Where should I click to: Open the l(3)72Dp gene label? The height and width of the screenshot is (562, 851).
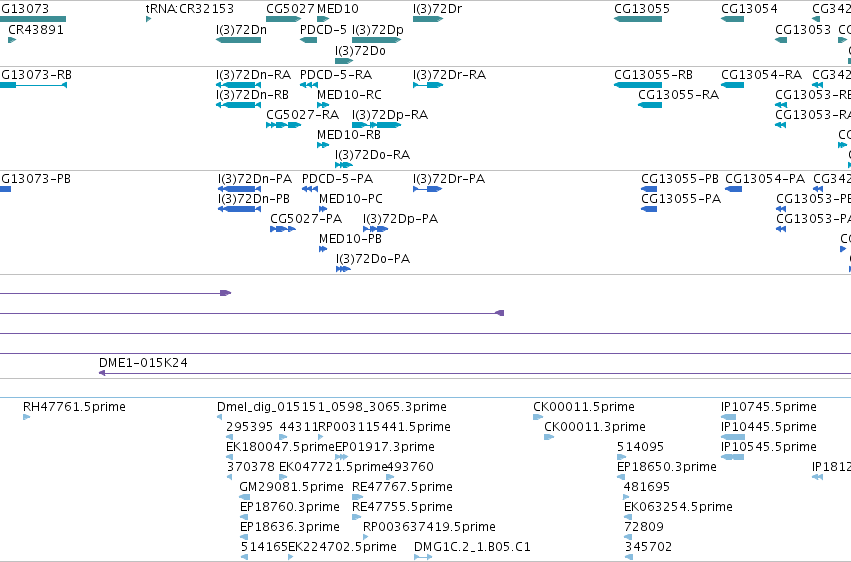pos(378,30)
